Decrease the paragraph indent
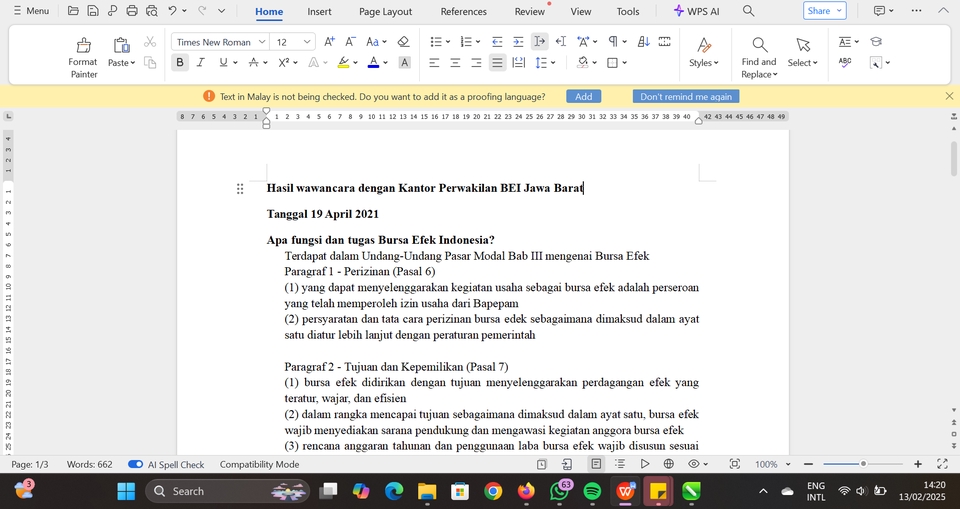The image size is (960, 509). point(497,42)
